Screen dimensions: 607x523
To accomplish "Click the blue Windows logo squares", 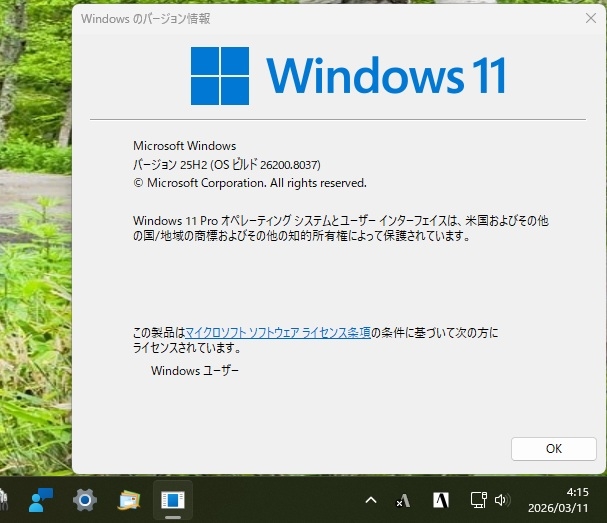I will pos(220,76).
